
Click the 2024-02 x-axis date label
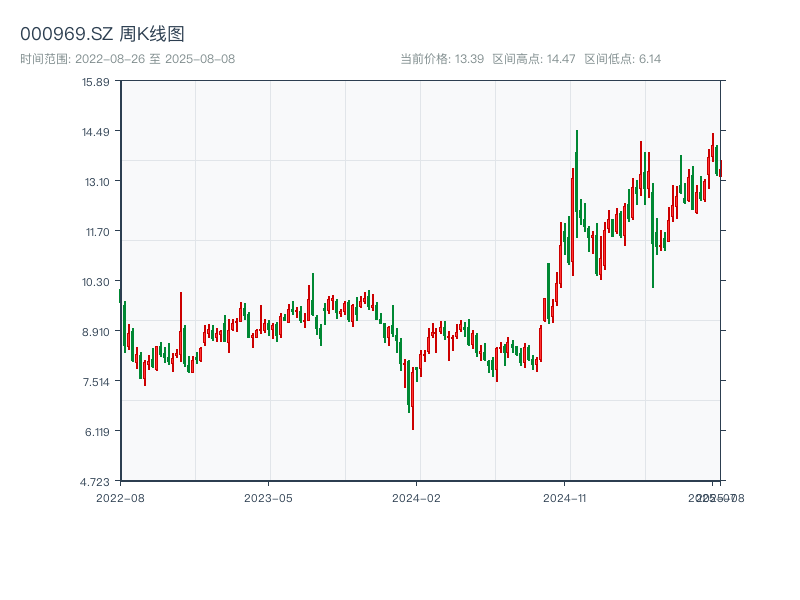pos(416,497)
